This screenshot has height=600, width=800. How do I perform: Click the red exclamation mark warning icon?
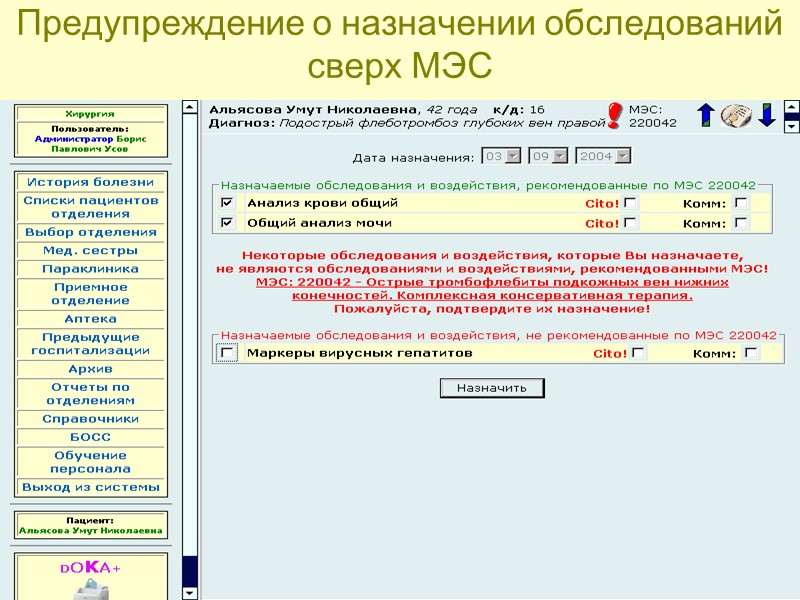[x=614, y=115]
